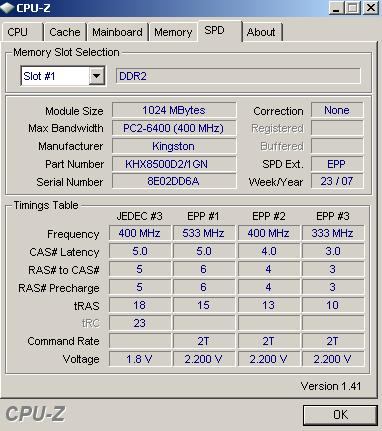This screenshot has width=382, height=431.
Task: Select the PC2-6400 (400 MHz) bandwidth value
Action: [x=174, y=128]
